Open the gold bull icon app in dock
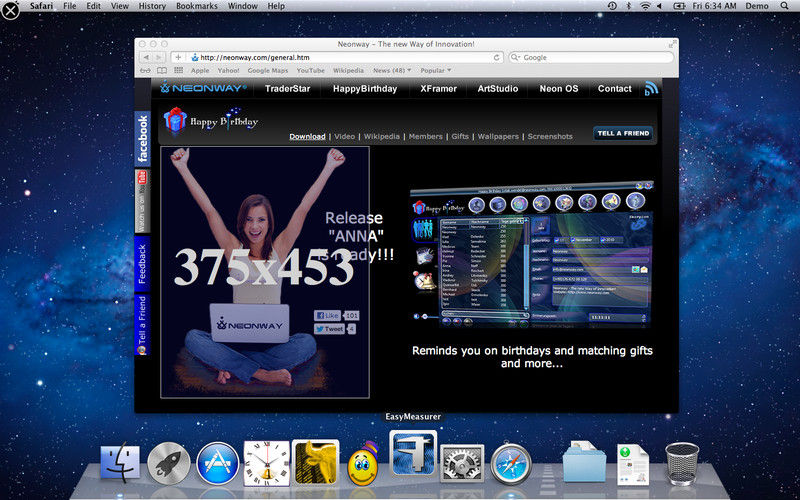The height and width of the screenshot is (500, 800). tap(315, 463)
